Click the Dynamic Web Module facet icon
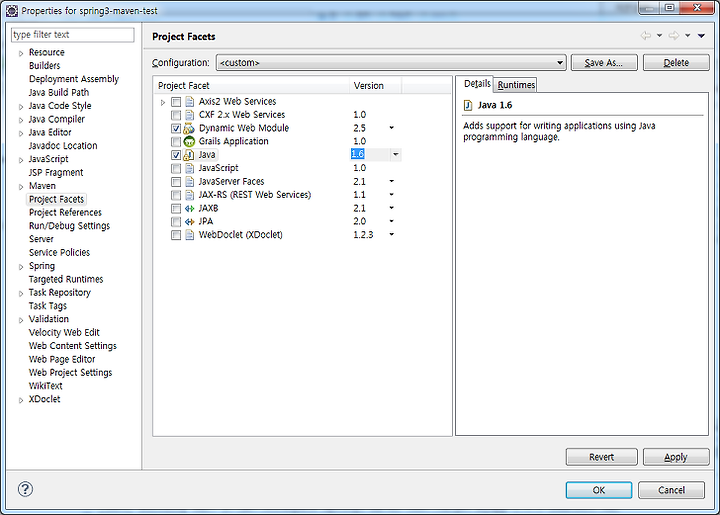 [189, 128]
